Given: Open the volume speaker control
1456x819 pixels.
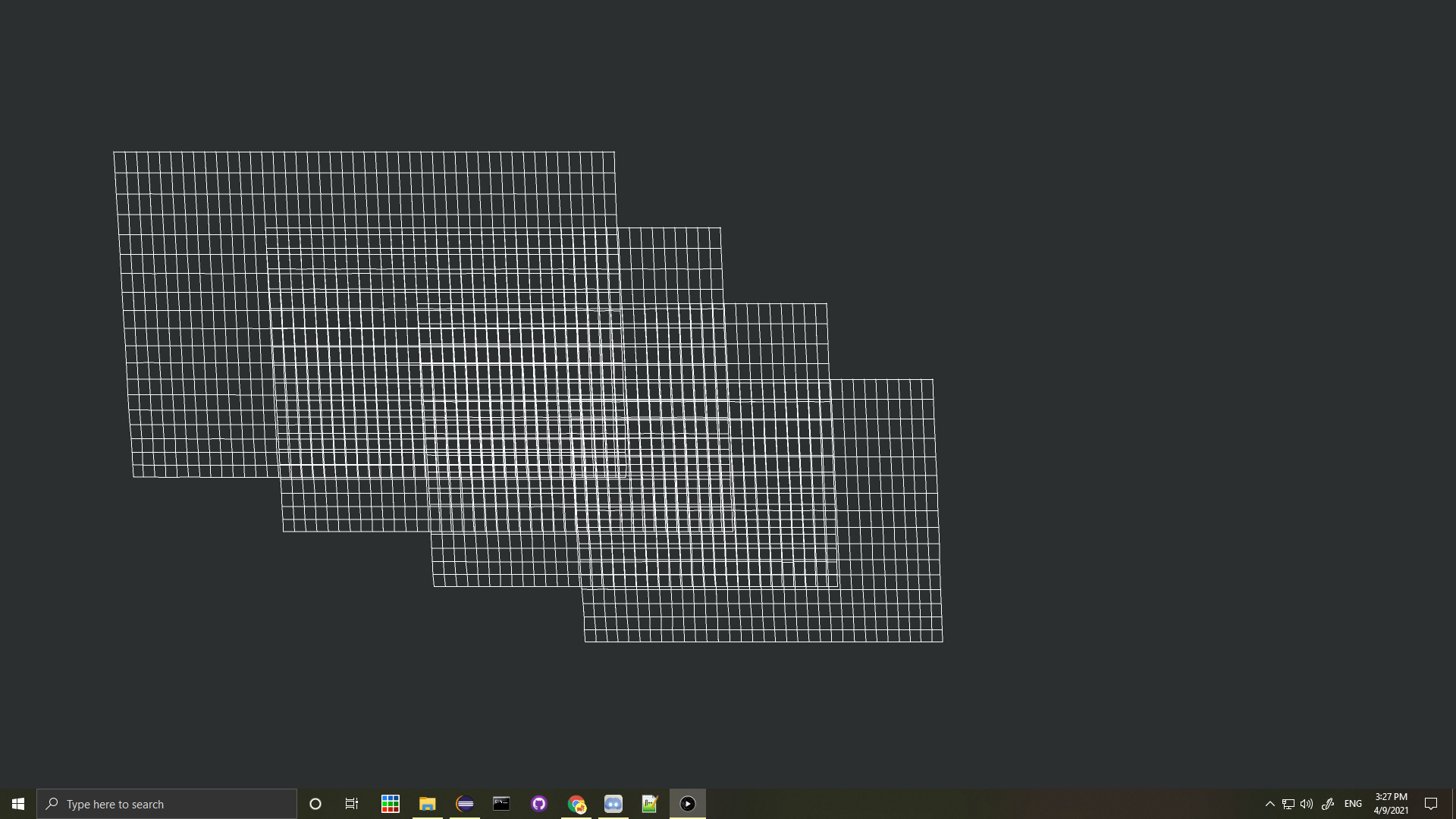Looking at the screenshot, I should [1307, 804].
